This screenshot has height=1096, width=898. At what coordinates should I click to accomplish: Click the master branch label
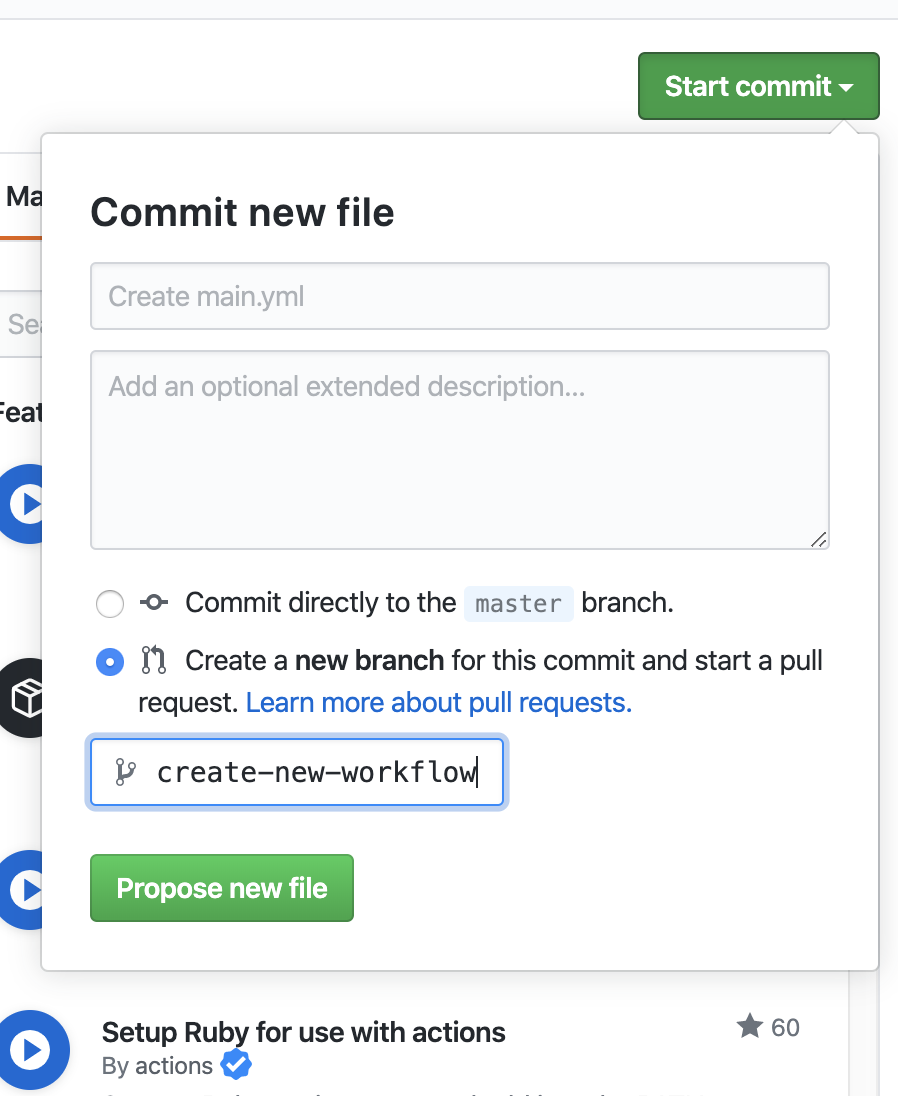pyautogui.click(x=518, y=603)
